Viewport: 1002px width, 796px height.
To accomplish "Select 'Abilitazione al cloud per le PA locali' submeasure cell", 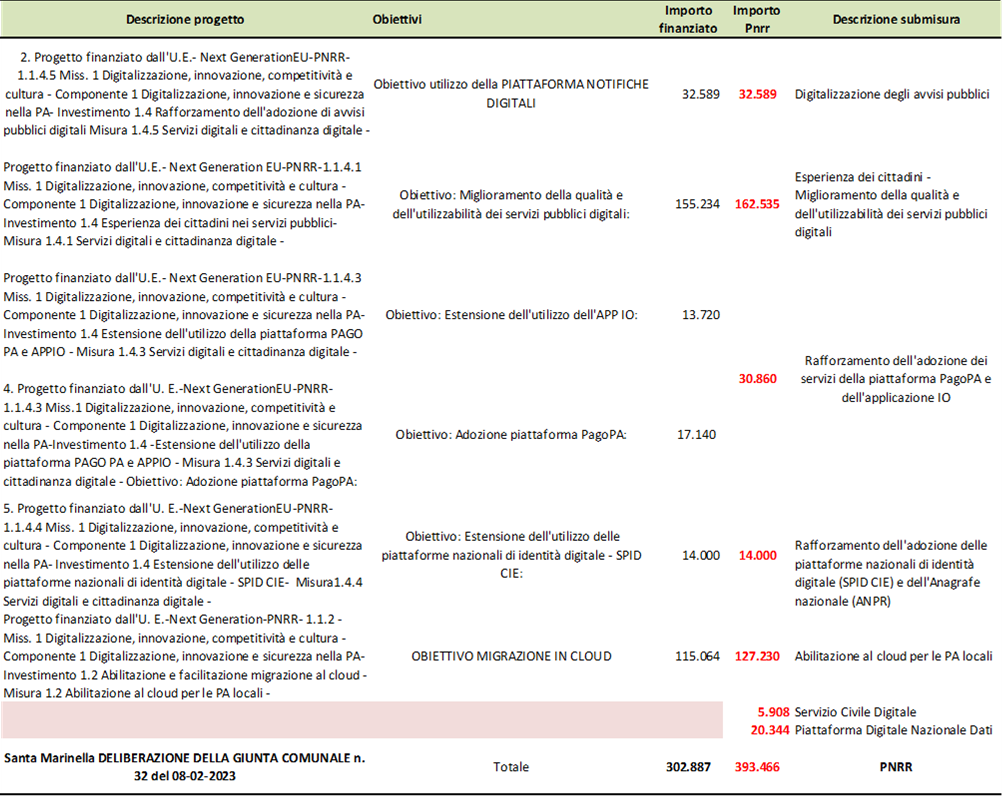I will click(893, 657).
